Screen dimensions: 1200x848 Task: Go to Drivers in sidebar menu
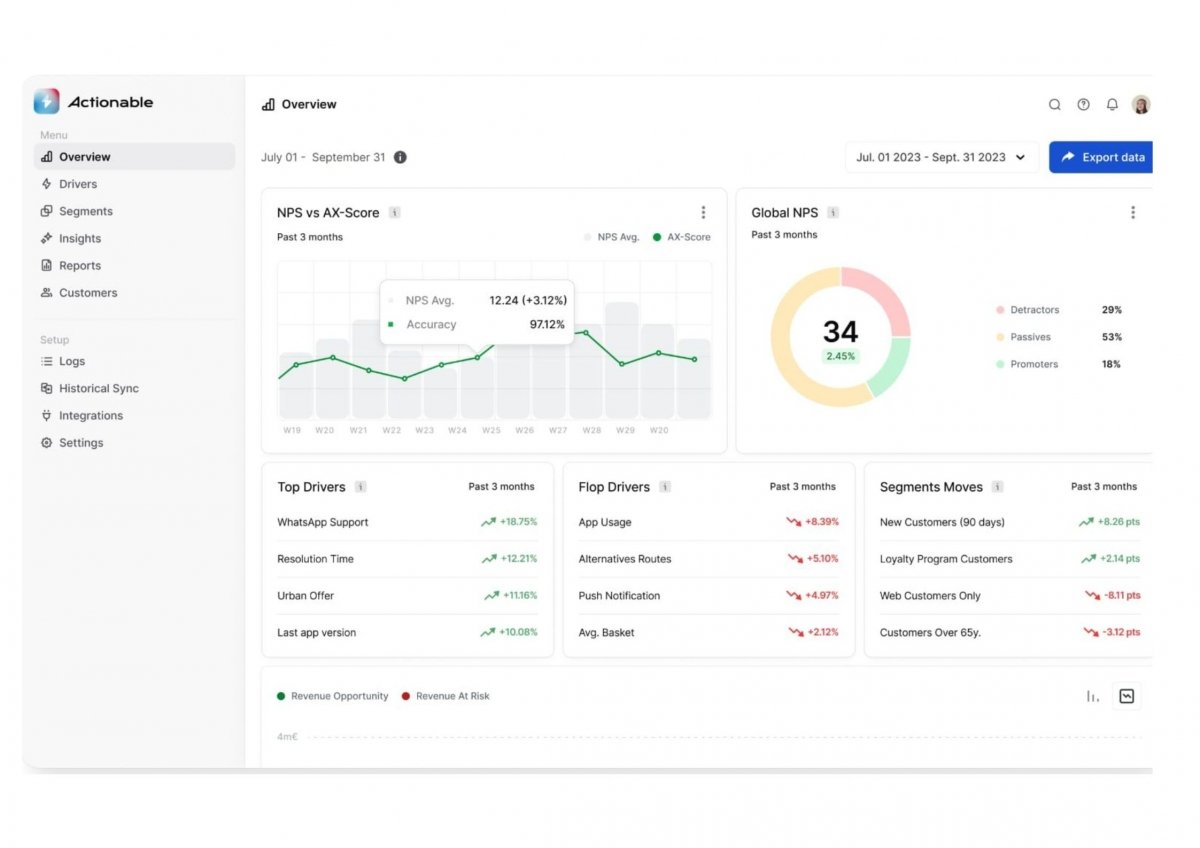point(77,184)
